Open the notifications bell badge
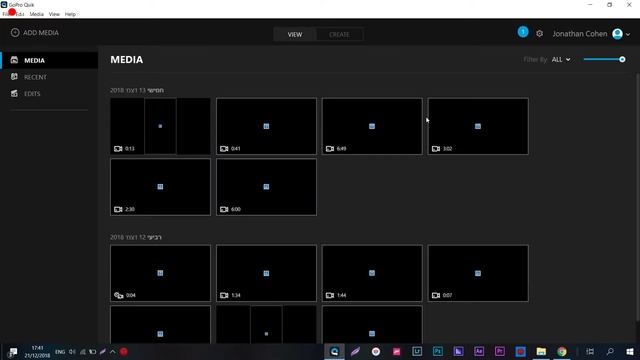Screen dimensions: 640x360 (523, 32)
